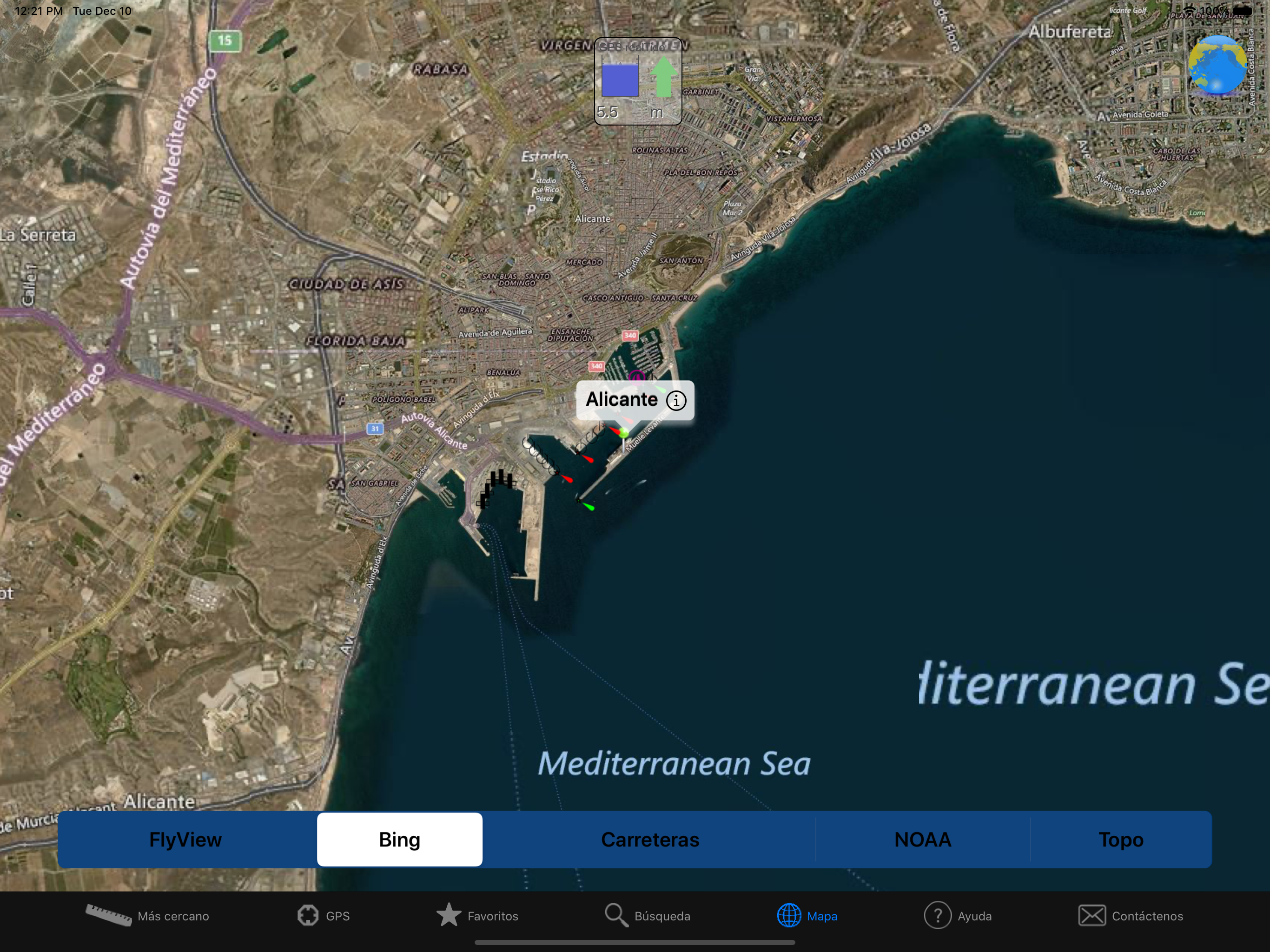Open the Favoritos star tab

click(477, 916)
